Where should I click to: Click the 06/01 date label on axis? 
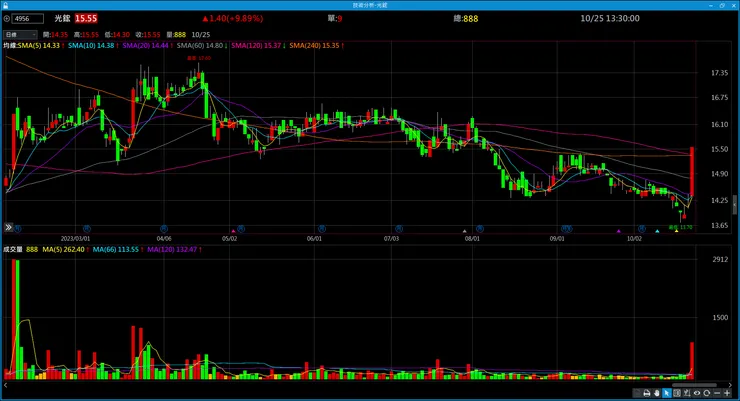[x=314, y=239]
